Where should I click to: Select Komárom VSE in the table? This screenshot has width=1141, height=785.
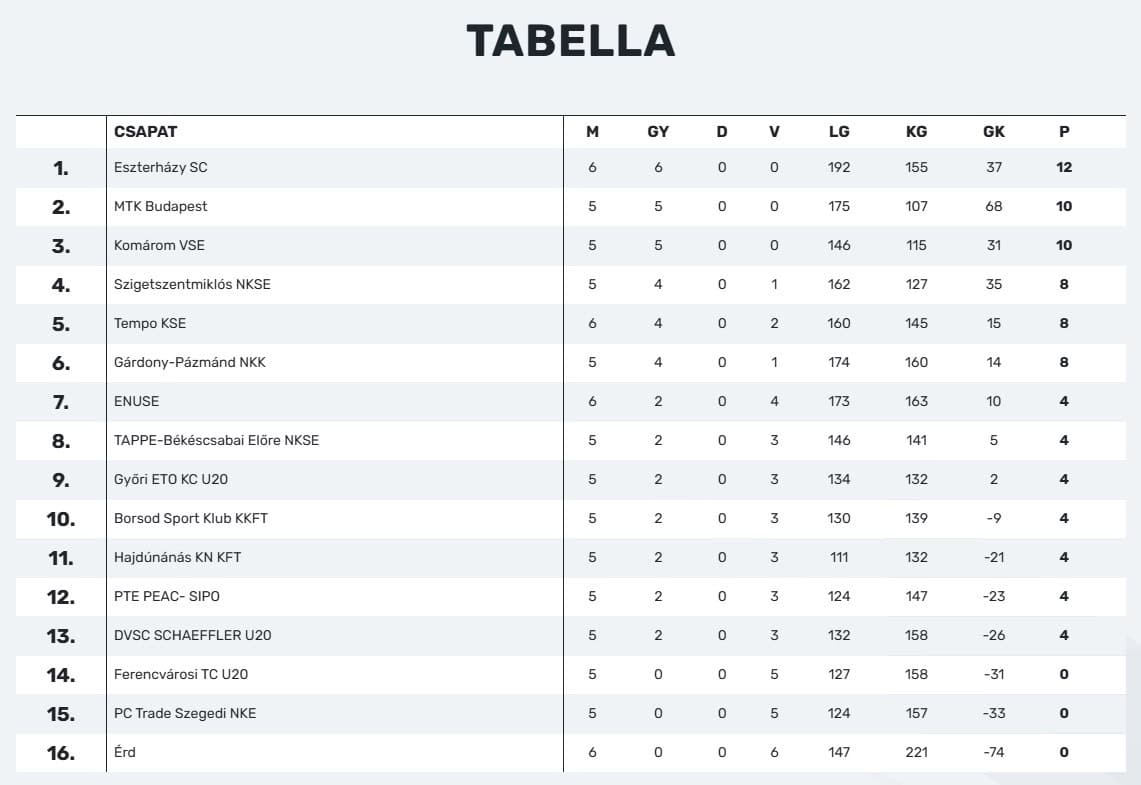159,245
